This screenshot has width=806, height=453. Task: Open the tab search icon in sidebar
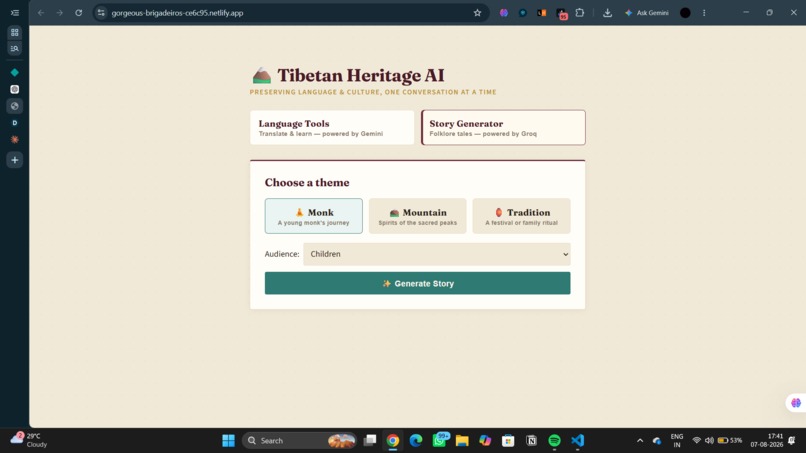pyautogui.click(x=14, y=48)
